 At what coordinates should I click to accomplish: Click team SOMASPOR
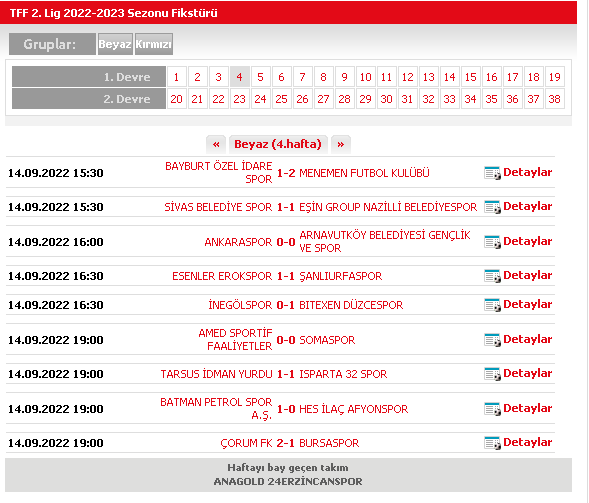coord(327,340)
